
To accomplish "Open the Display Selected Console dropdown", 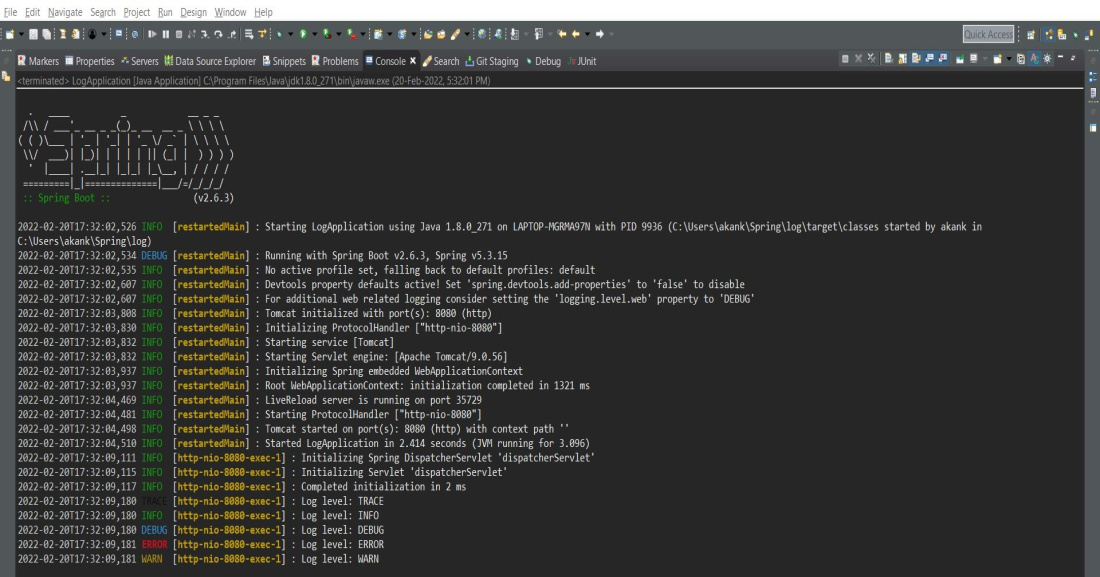I will pos(985,59).
